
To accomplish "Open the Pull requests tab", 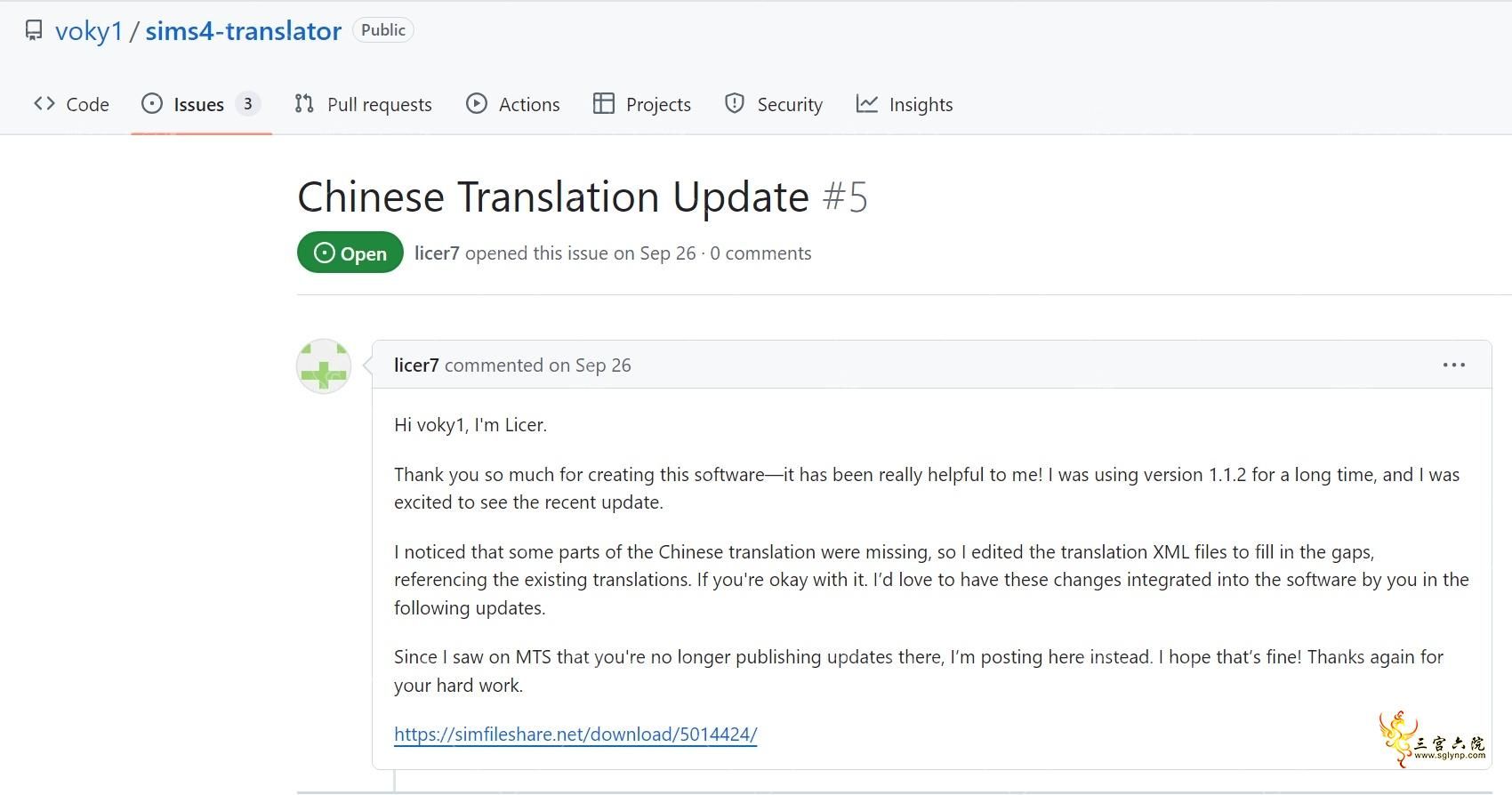I will tap(363, 104).
